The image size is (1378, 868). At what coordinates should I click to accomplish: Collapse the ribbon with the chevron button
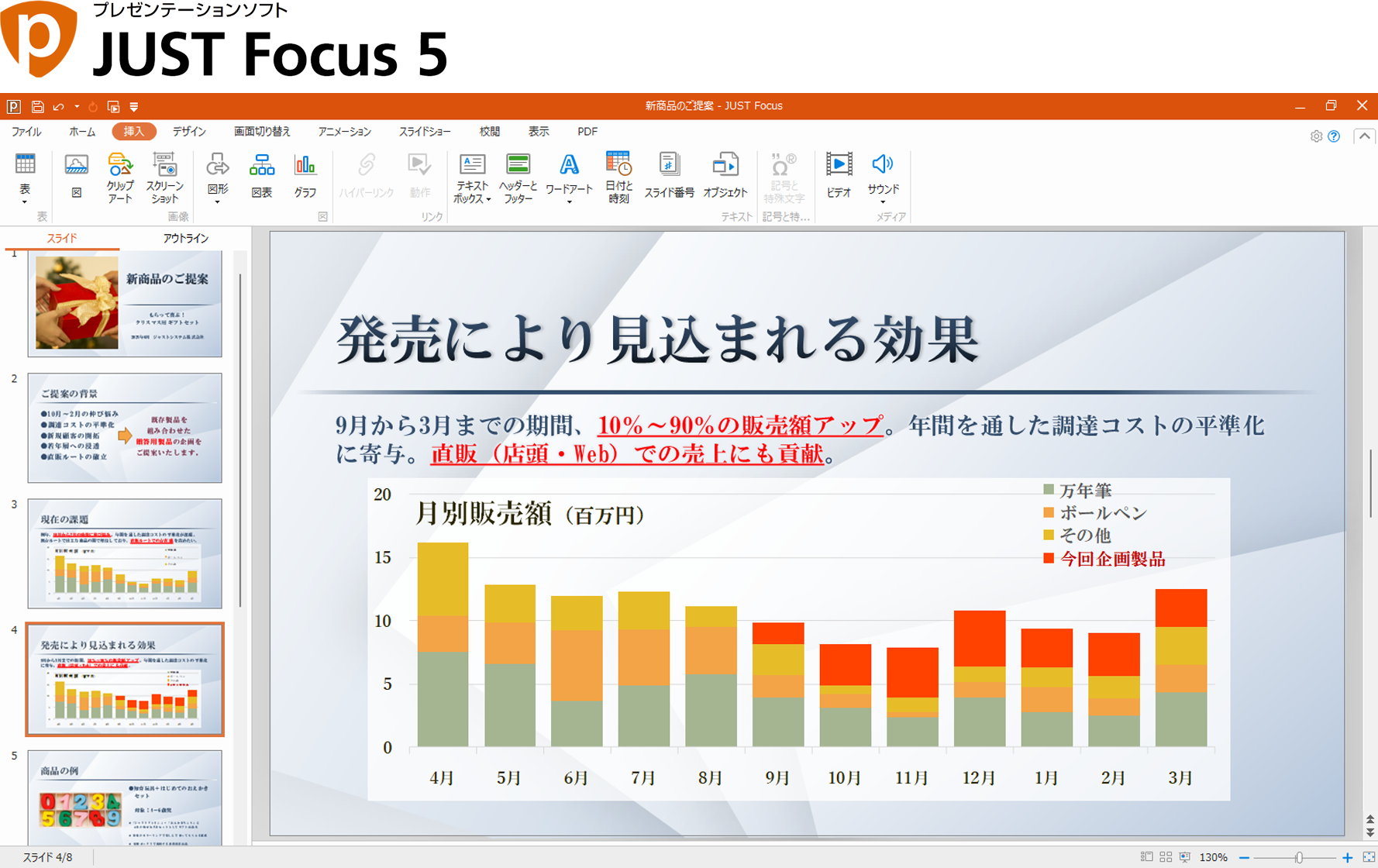[1364, 136]
